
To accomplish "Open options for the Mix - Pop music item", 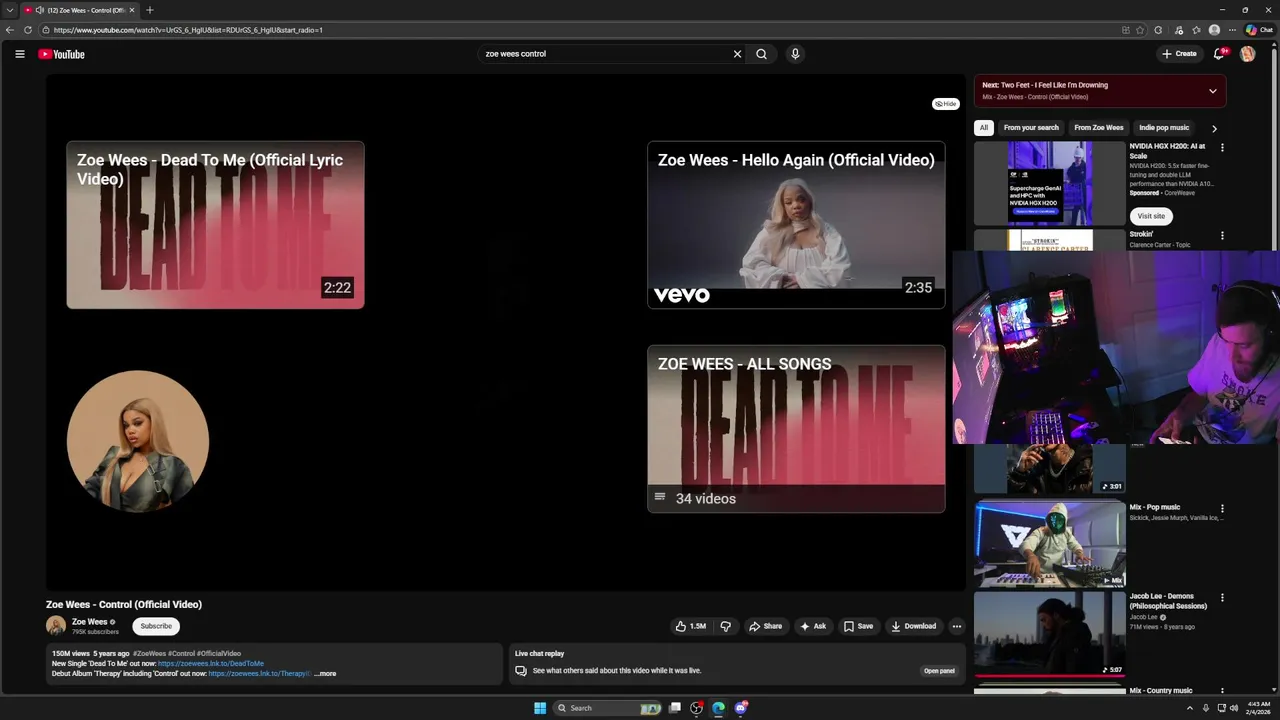I will click(x=1222, y=508).
